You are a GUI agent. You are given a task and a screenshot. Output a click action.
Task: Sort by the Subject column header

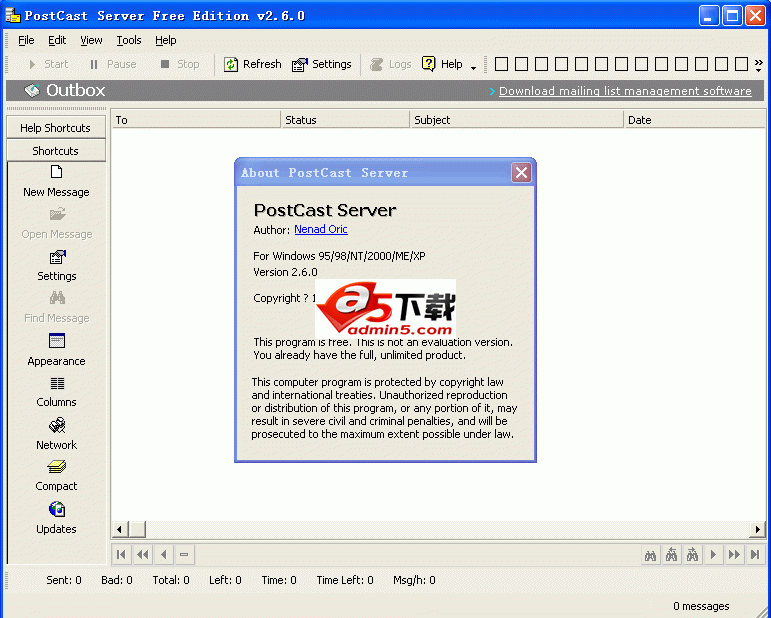[516, 120]
